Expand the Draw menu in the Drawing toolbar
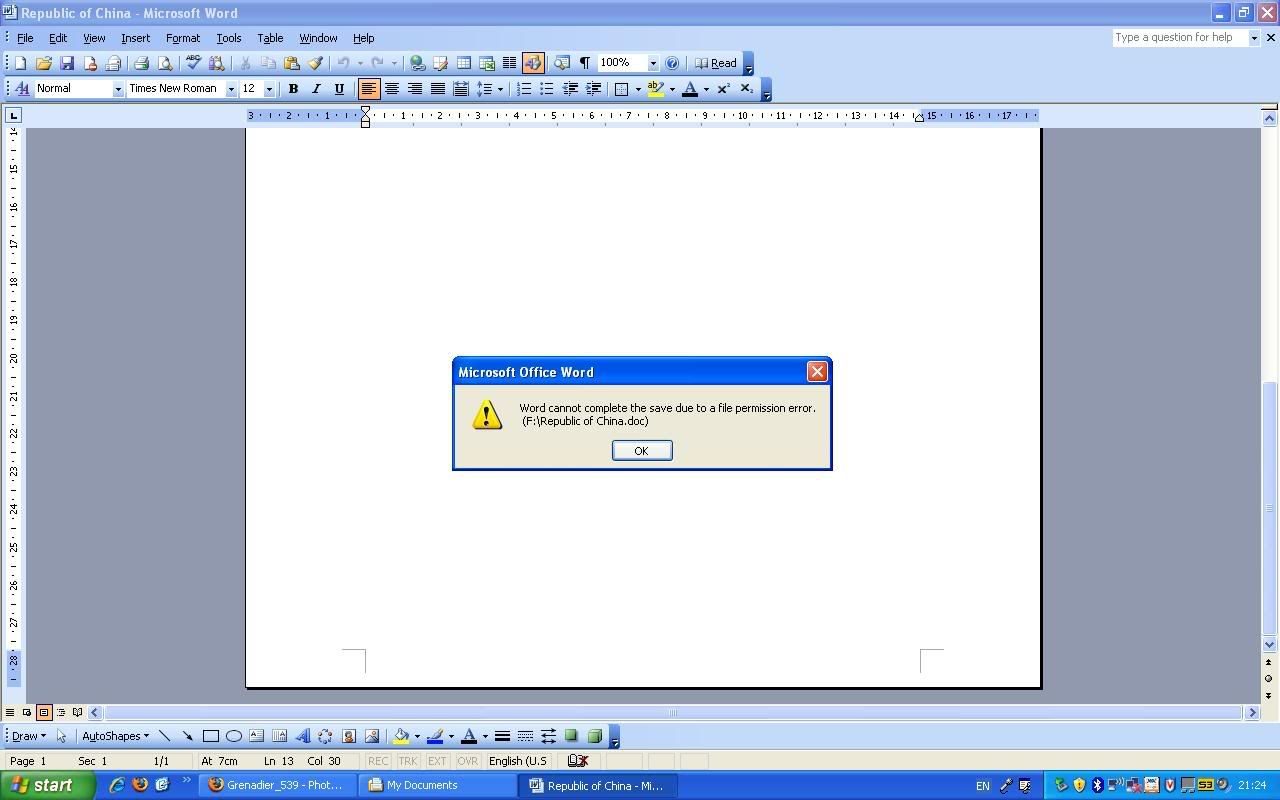This screenshot has width=1280, height=800. point(28,736)
